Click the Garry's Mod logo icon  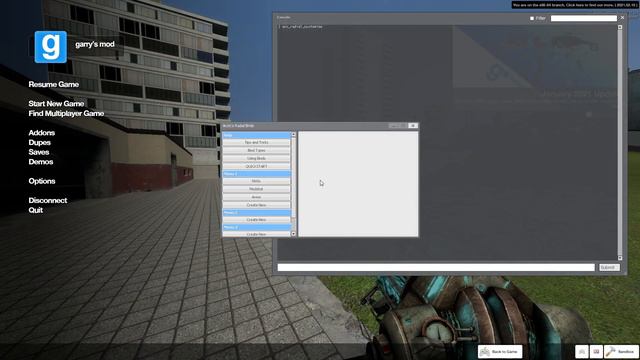coord(51,47)
